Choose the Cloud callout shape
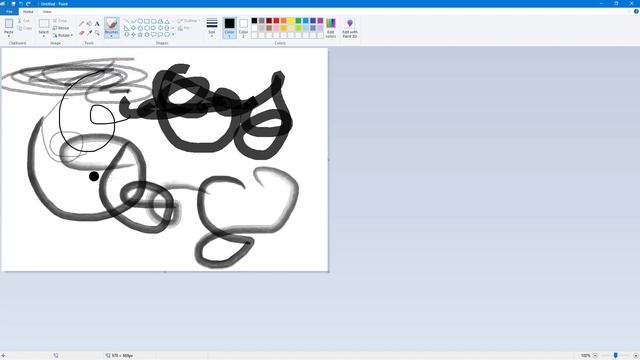This screenshot has height=360, width=640. click(167, 35)
